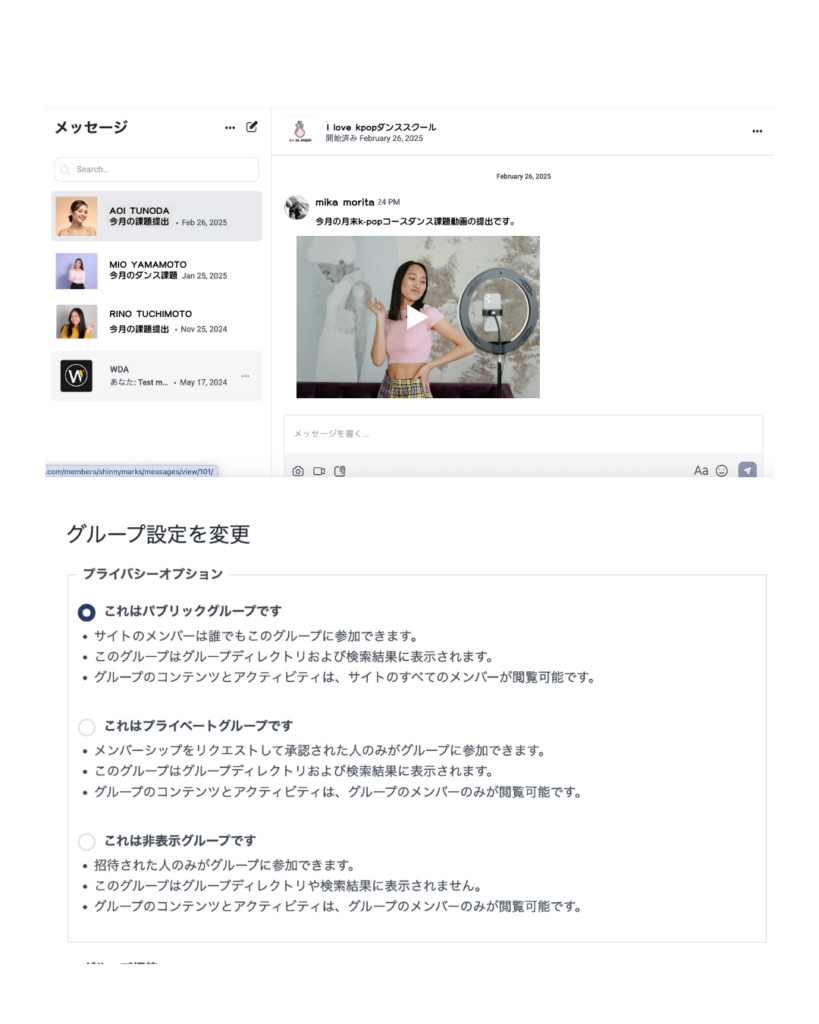Toggle the Aa text formatting option
This screenshot has height=1024, width=819.
[x=701, y=471]
